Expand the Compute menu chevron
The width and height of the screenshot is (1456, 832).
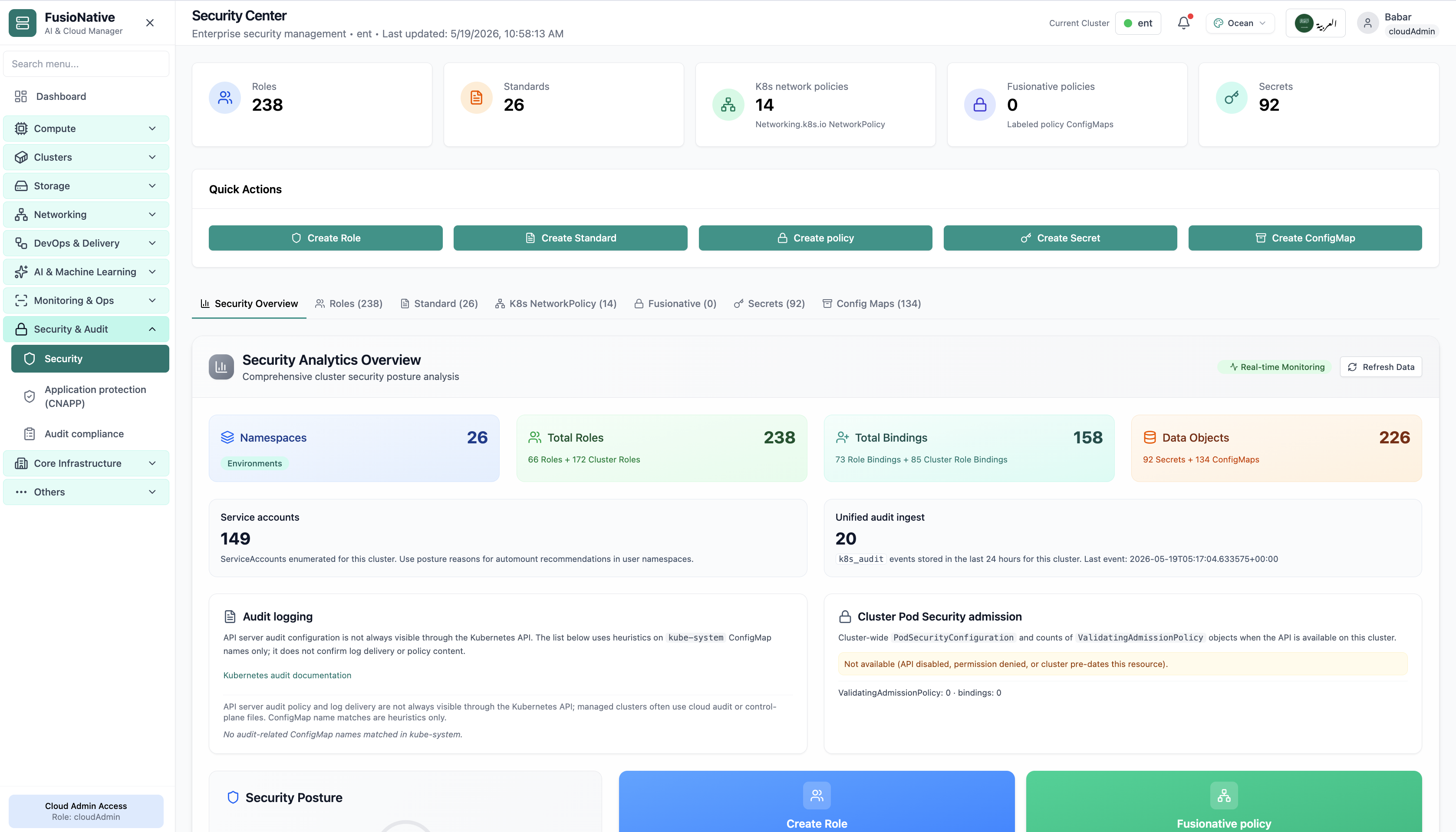click(x=152, y=129)
